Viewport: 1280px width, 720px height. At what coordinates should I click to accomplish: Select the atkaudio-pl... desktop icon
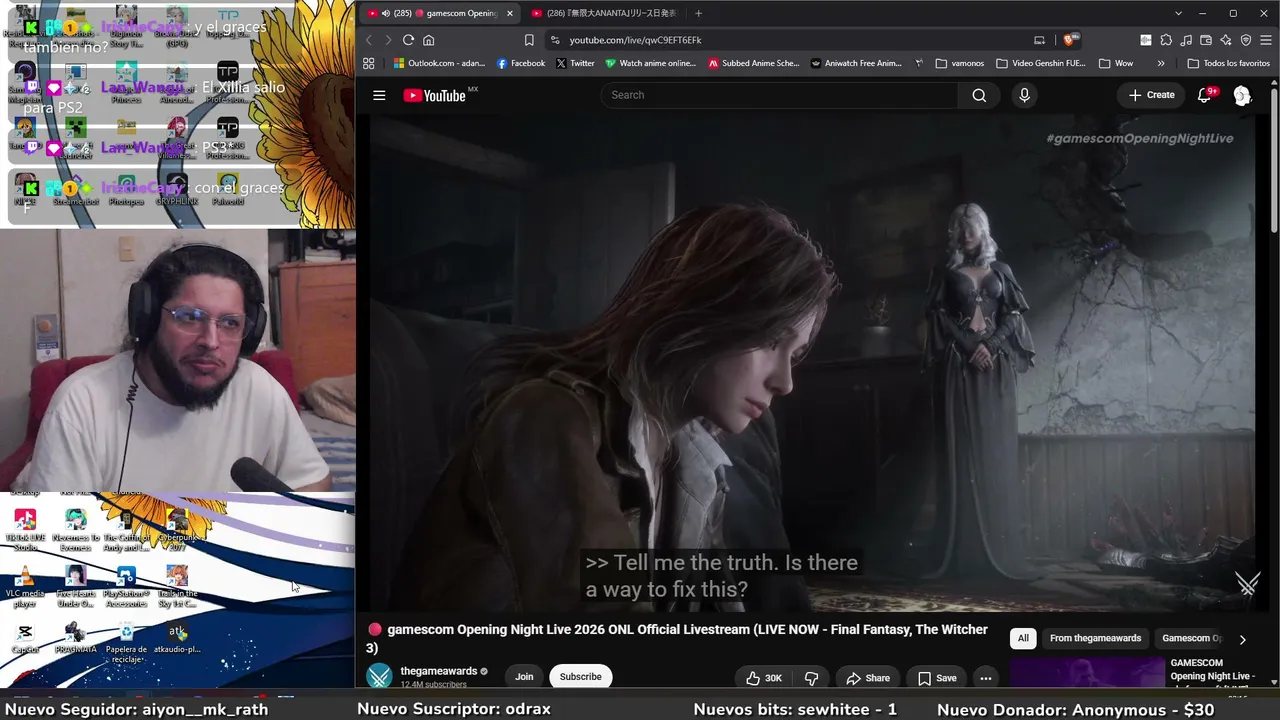click(x=177, y=639)
